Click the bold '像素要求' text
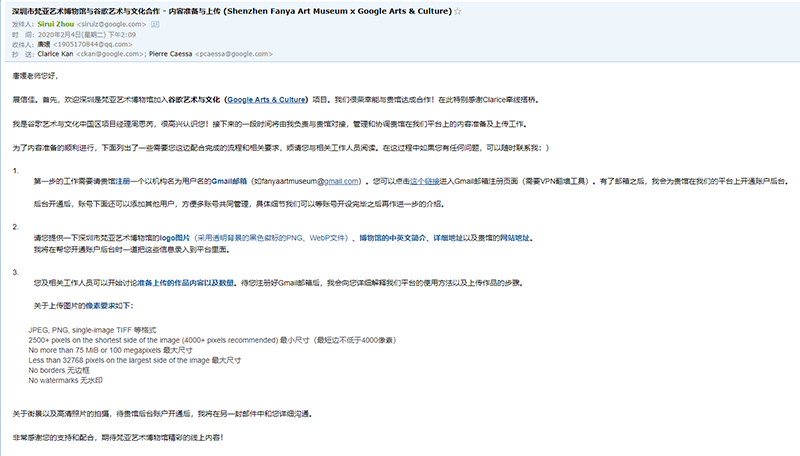800x456 pixels. pos(100,306)
